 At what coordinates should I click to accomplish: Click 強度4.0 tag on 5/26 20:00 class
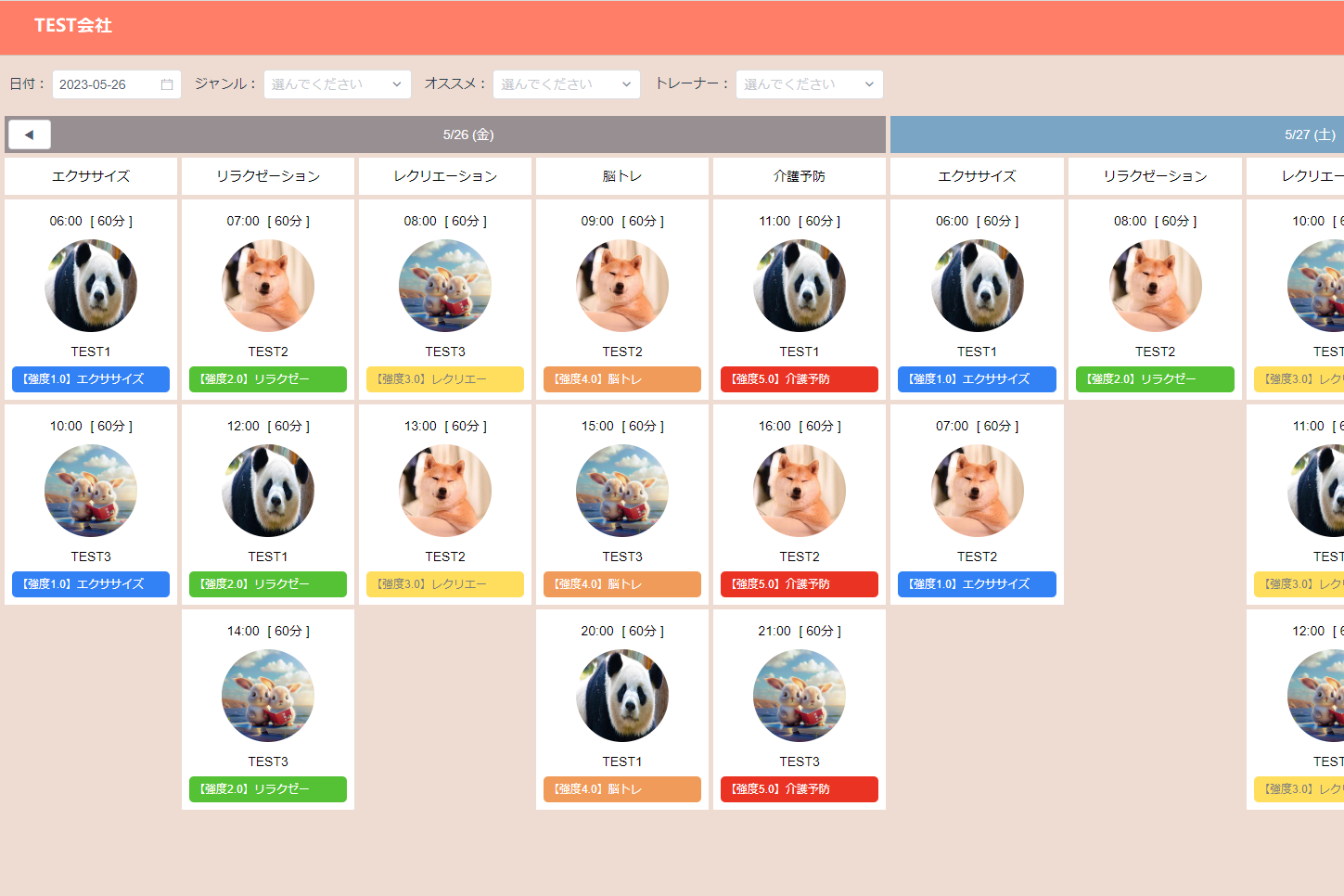(622, 789)
